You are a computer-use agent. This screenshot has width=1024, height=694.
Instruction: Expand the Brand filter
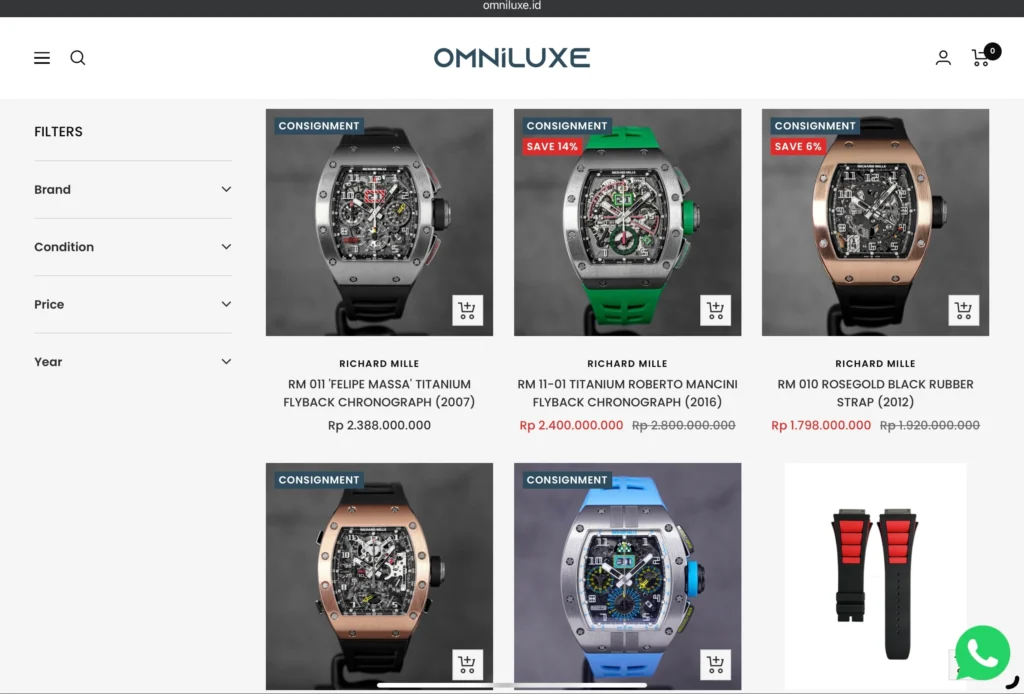pyautogui.click(x=133, y=189)
